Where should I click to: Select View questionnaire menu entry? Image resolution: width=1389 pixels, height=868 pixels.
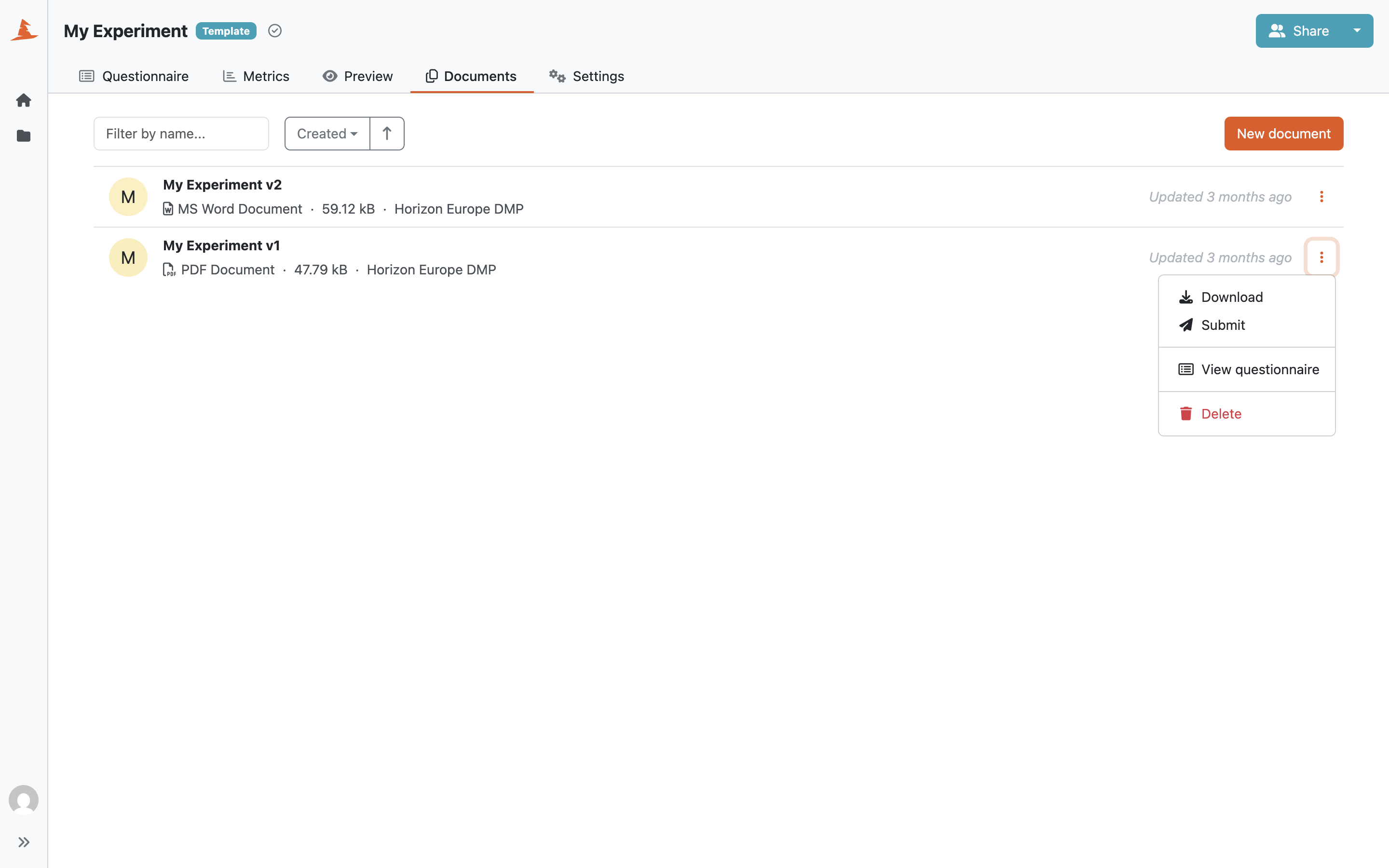point(1247,370)
